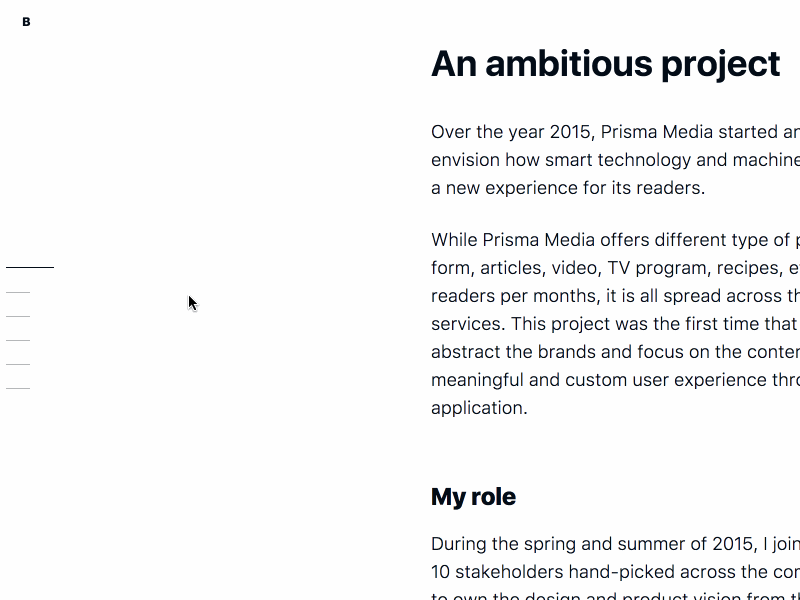
Task: Click the line starting "readers per months"
Action: click(615, 296)
